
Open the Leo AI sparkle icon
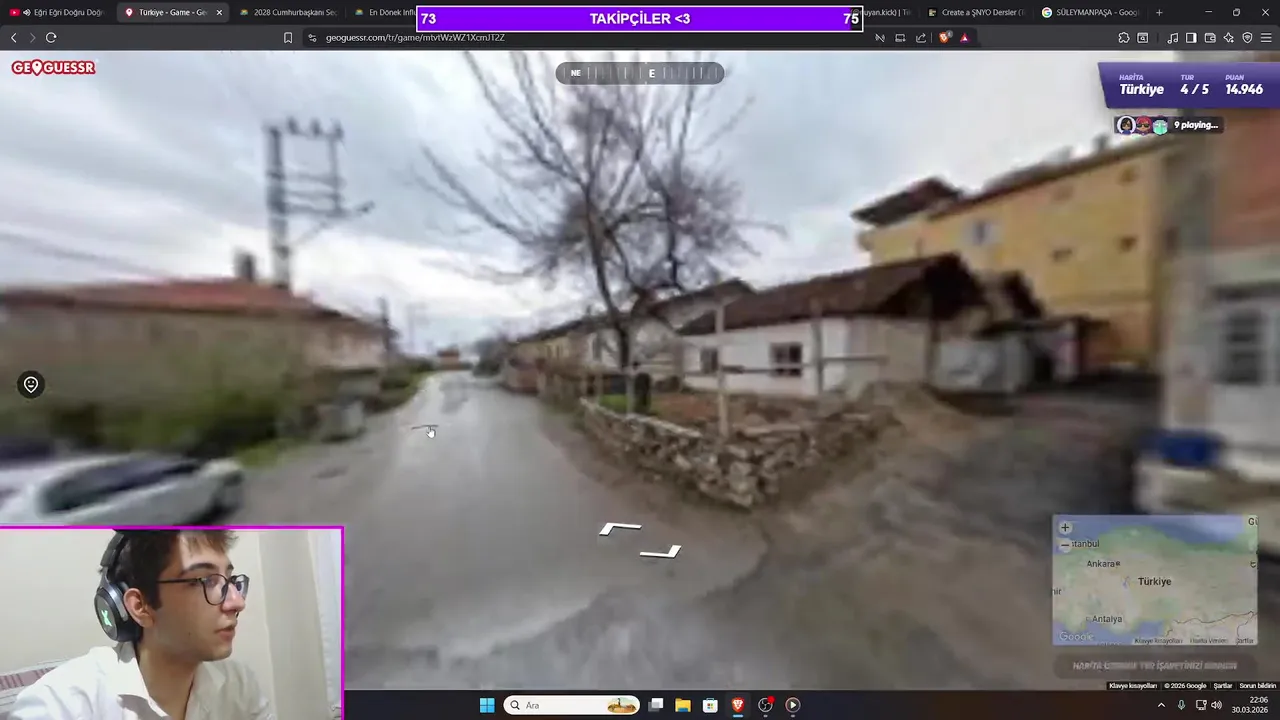click(1228, 38)
